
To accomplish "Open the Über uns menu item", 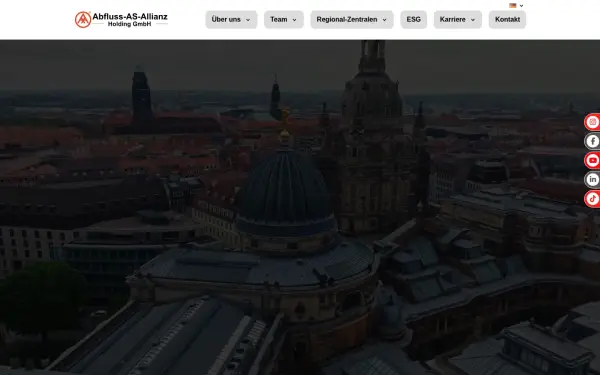I will 231,20.
